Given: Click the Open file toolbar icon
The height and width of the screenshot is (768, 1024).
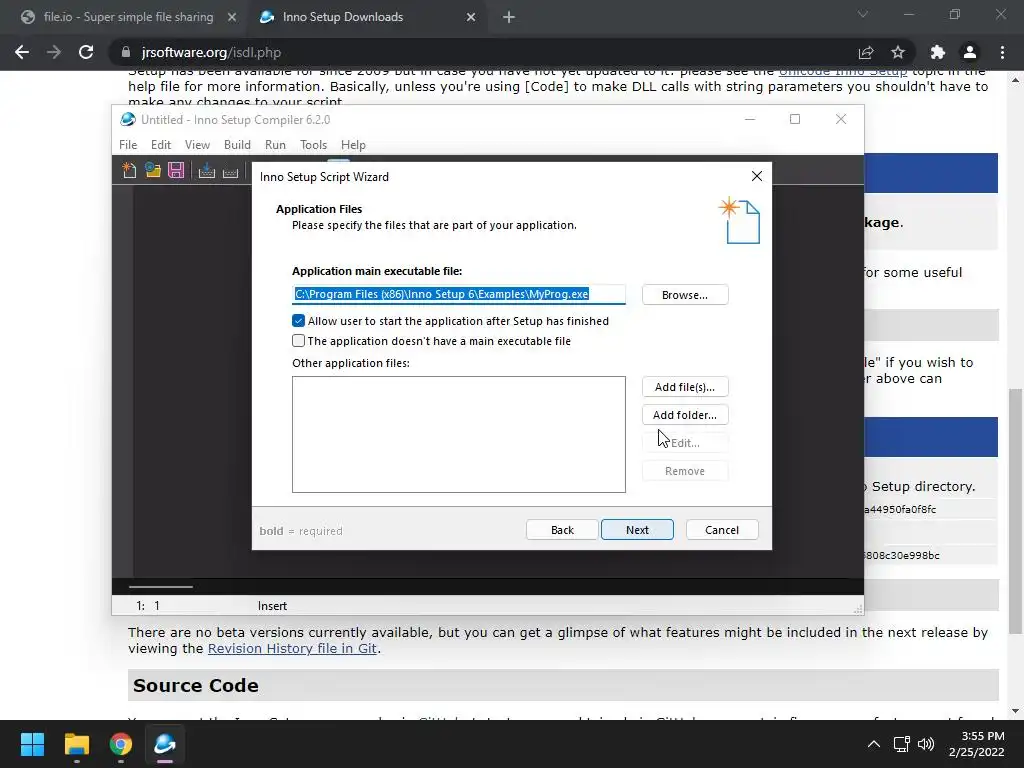Looking at the screenshot, I should tap(153, 170).
